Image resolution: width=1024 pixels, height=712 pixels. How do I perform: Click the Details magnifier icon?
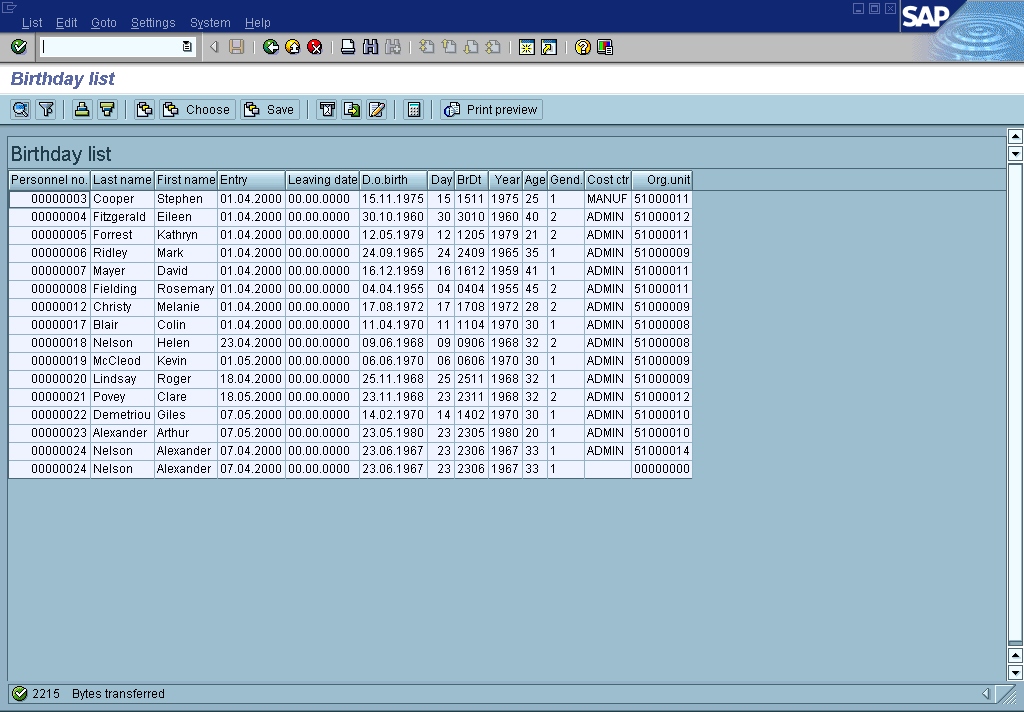tap(21, 110)
